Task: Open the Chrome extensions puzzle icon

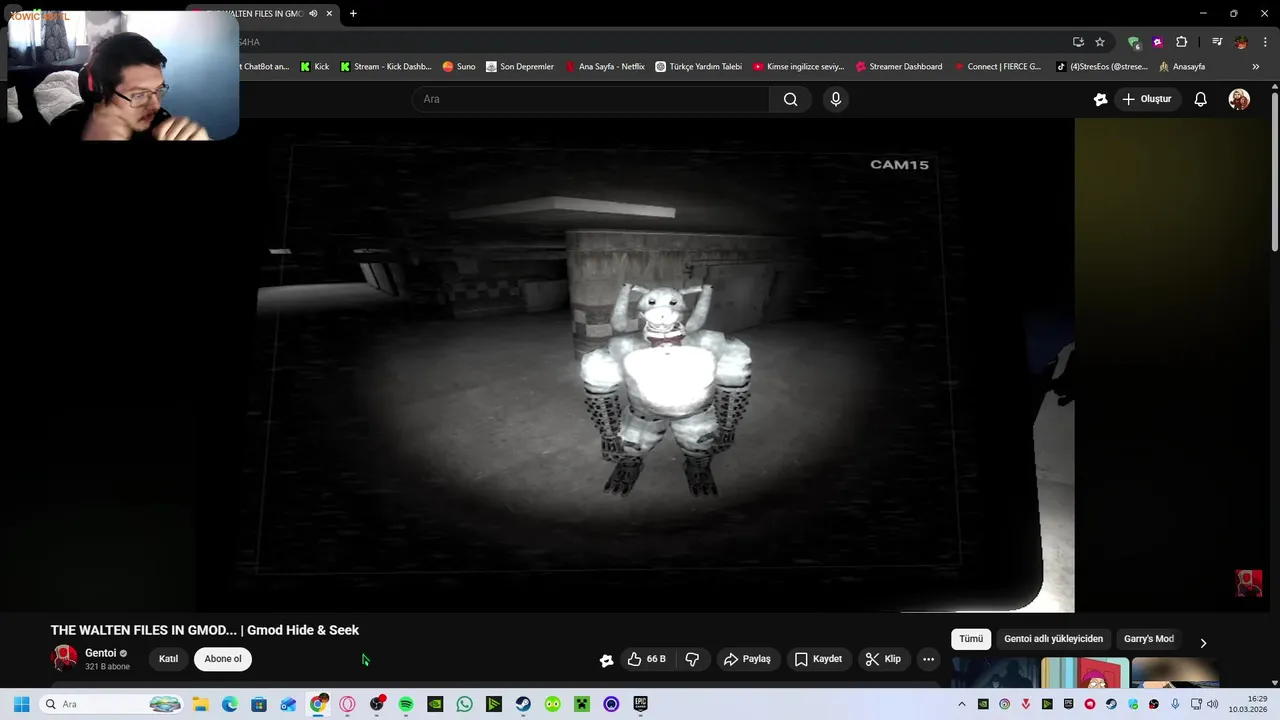Action: pos(1181,42)
